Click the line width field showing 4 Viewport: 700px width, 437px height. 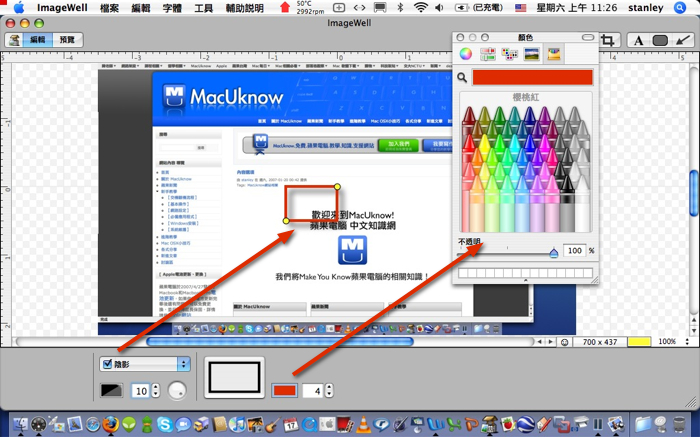tap(313, 391)
